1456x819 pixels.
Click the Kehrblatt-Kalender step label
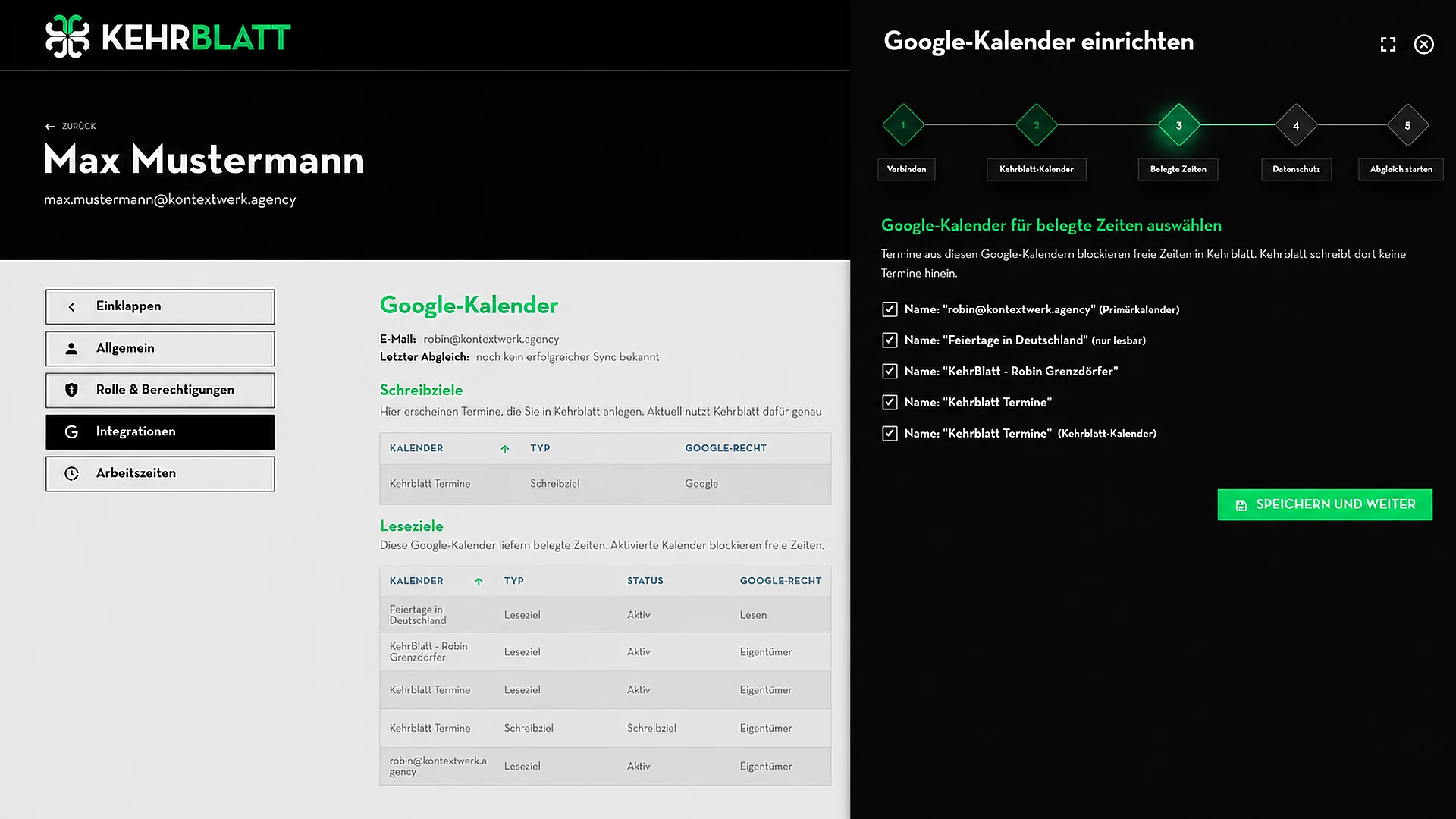pyautogui.click(x=1036, y=170)
